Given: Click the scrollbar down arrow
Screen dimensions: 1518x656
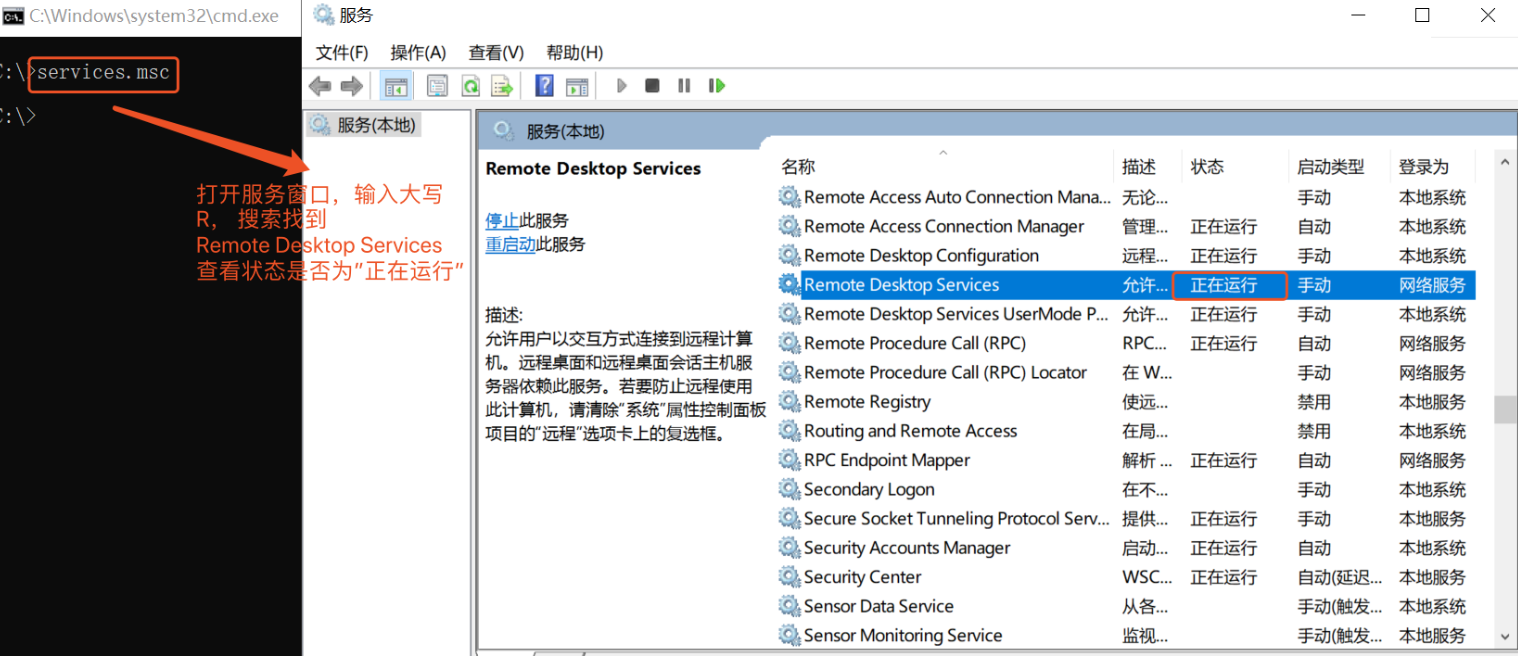Looking at the screenshot, I should coord(1505,636).
